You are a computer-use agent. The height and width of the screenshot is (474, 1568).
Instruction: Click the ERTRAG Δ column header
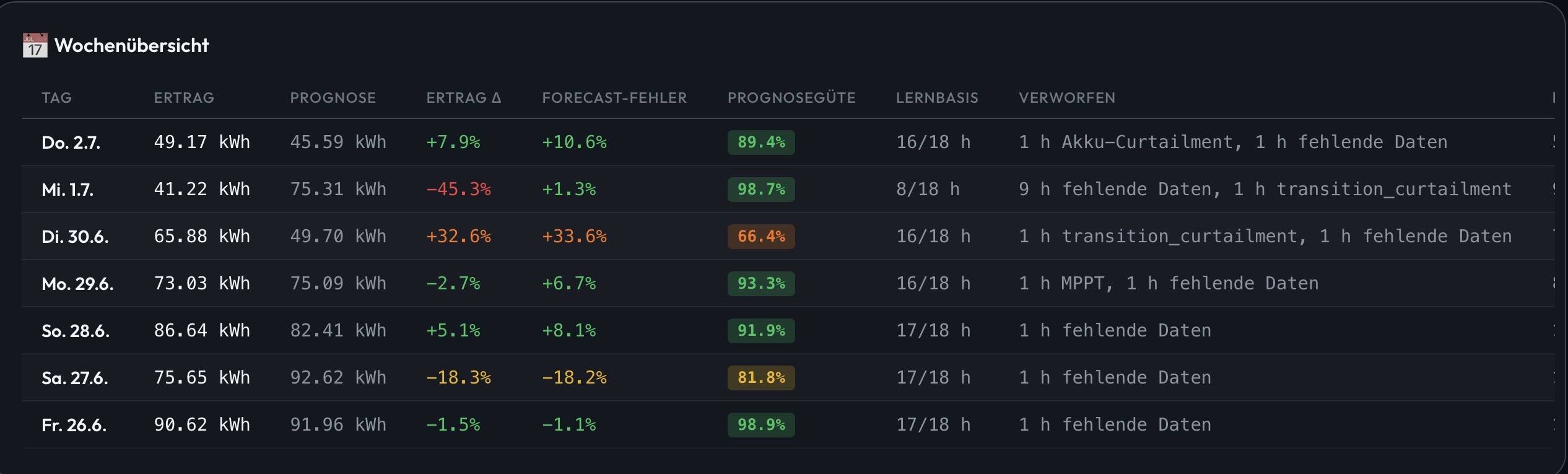pyautogui.click(x=464, y=98)
